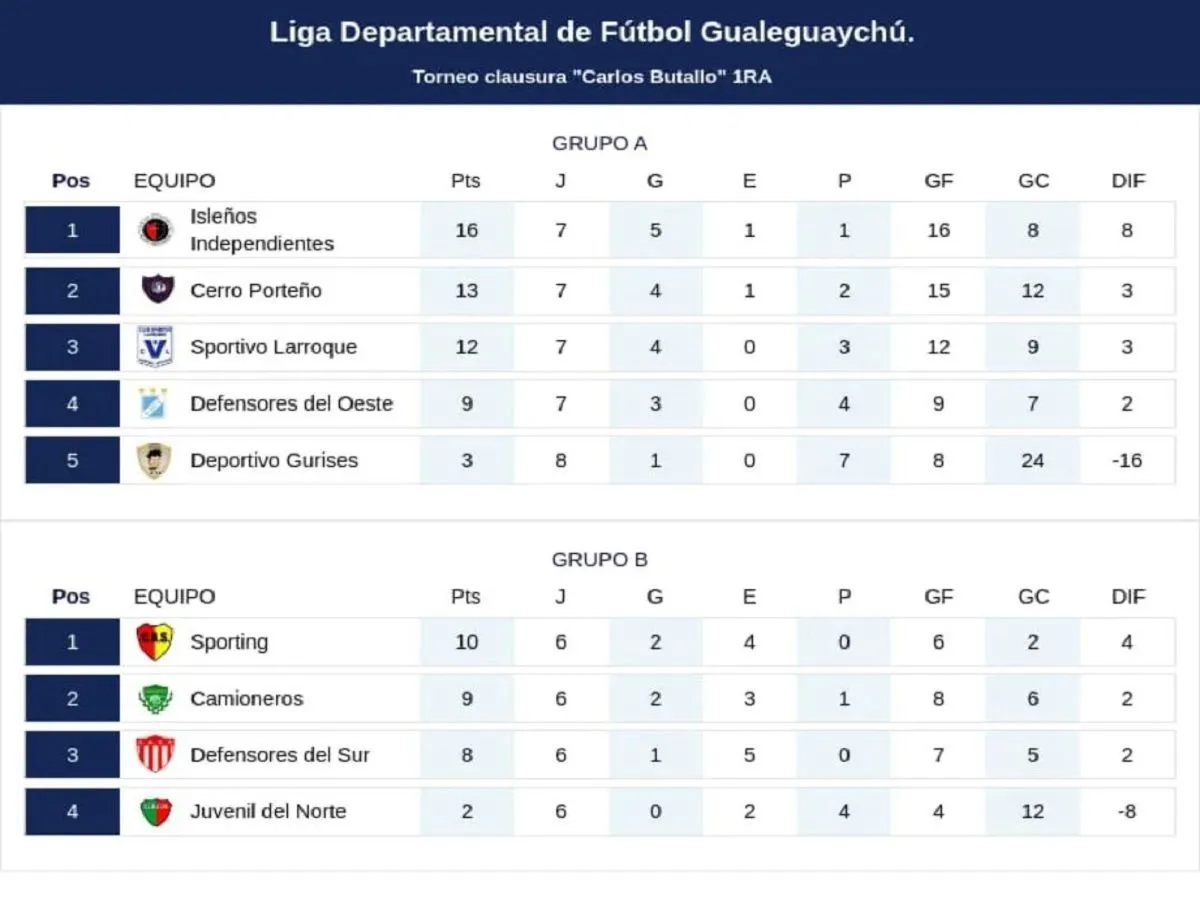The height and width of the screenshot is (905, 1200).
Task: Click the Isleños Independientes team crest
Action: click(x=155, y=230)
